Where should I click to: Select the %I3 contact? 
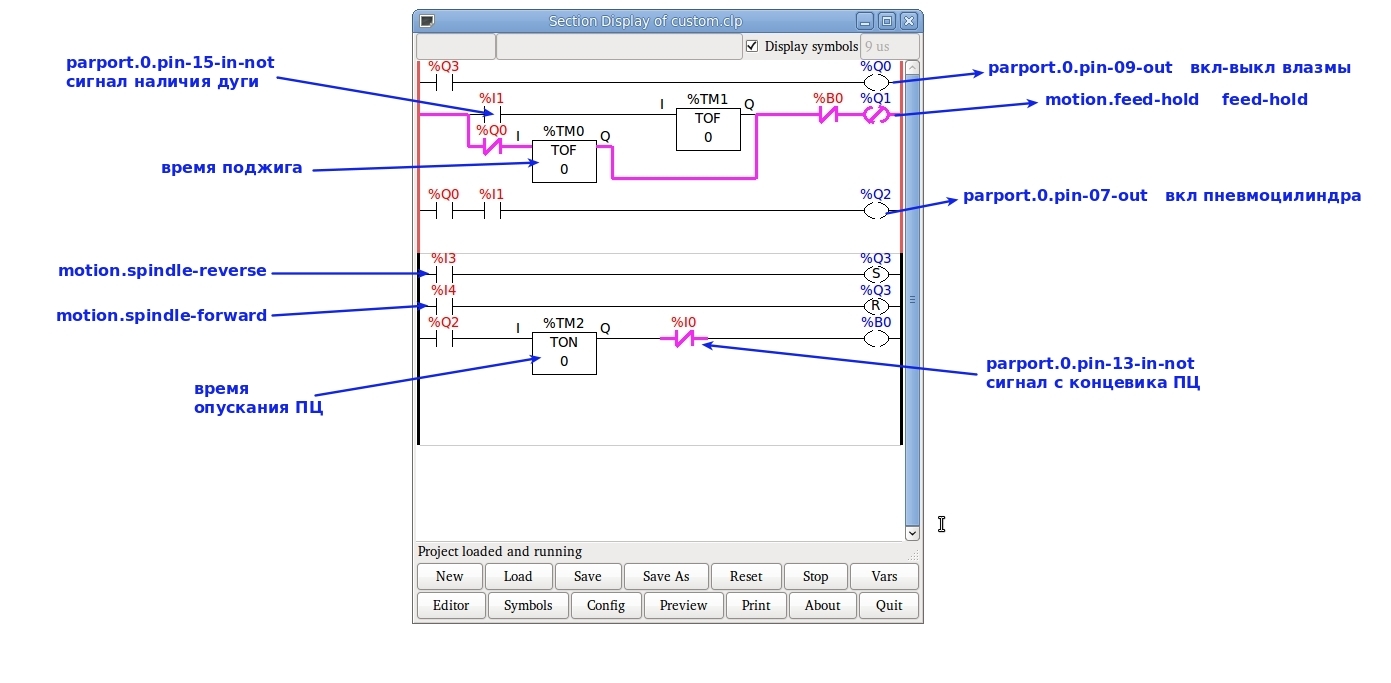point(444,274)
